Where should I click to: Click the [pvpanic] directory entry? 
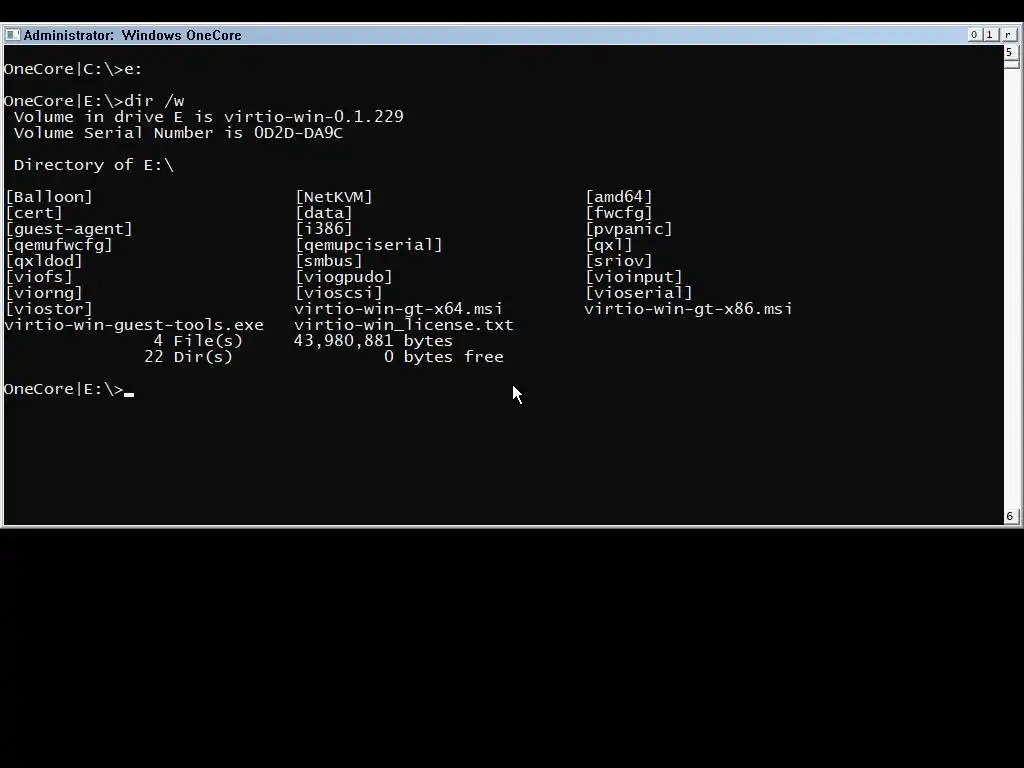[x=629, y=229]
